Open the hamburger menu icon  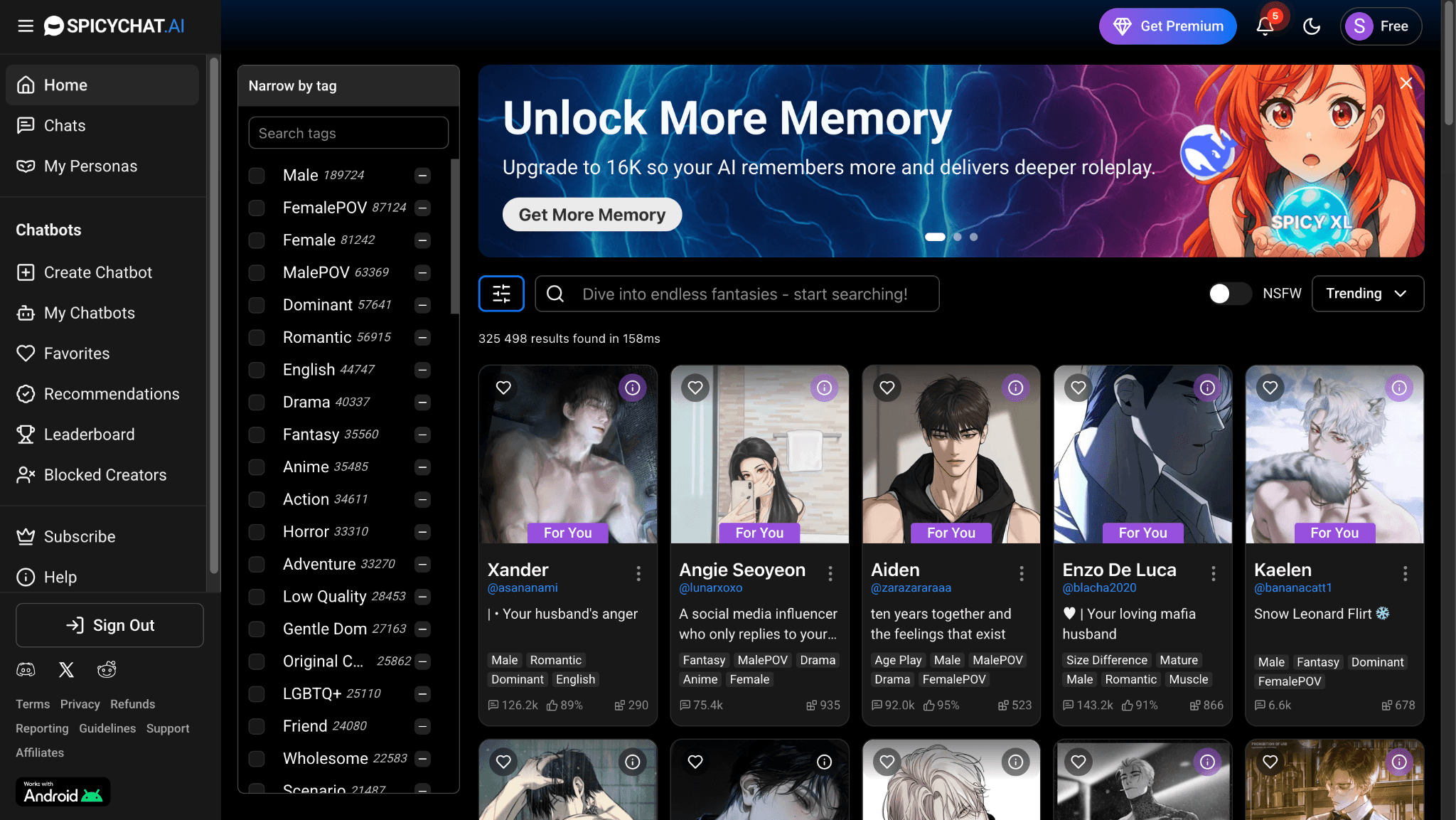tap(26, 26)
